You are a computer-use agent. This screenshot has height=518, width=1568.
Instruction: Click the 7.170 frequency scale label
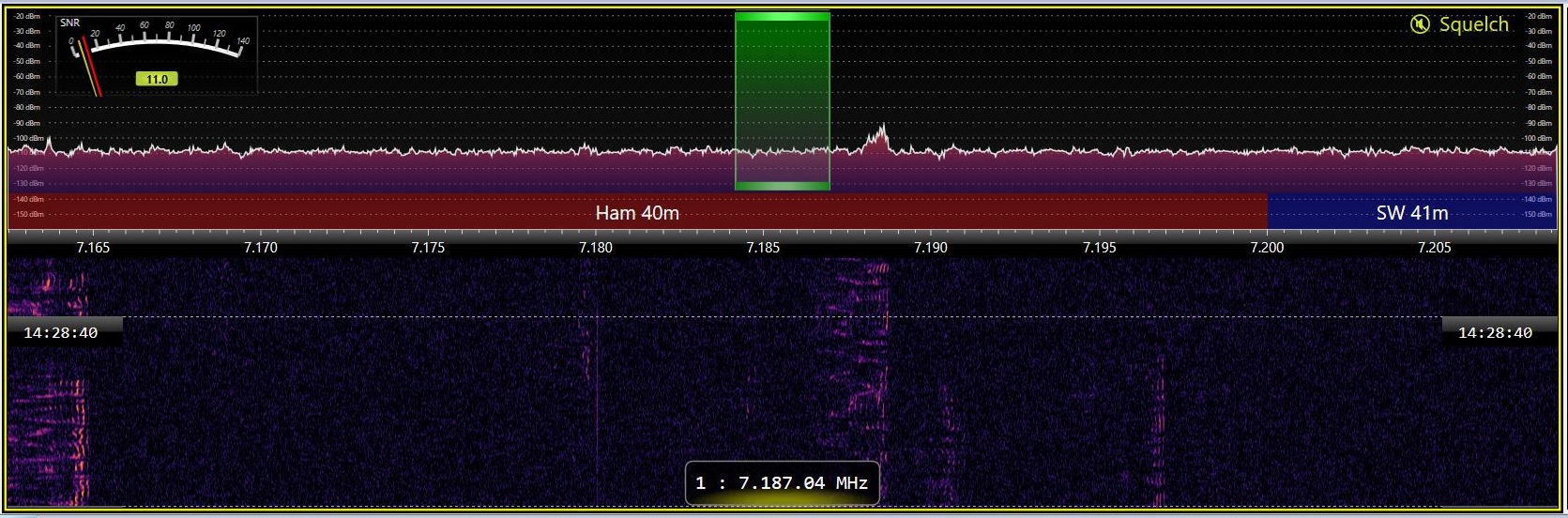click(x=260, y=248)
